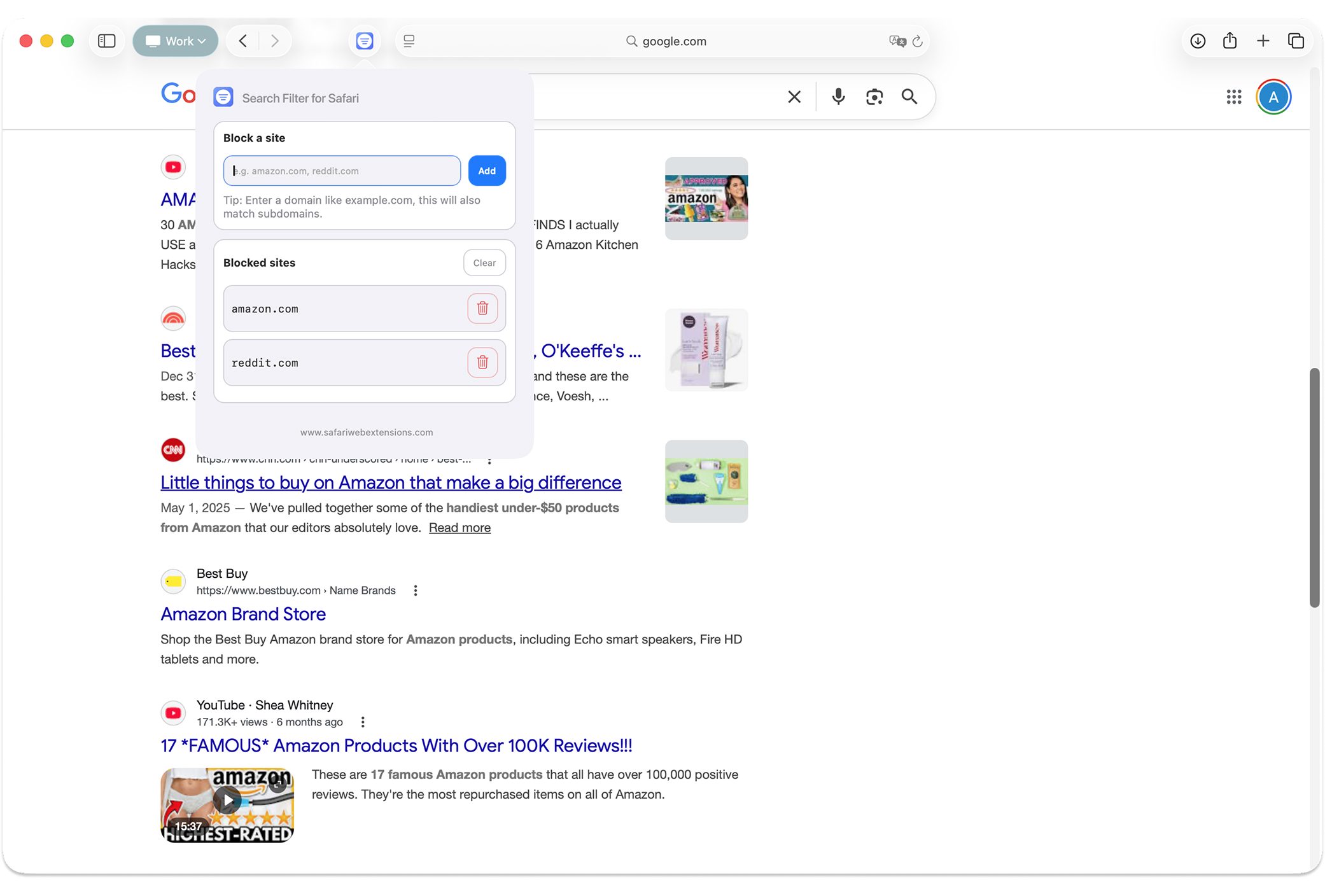Open the Google apps grid
This screenshot has width=1325, height=896.
(1233, 97)
